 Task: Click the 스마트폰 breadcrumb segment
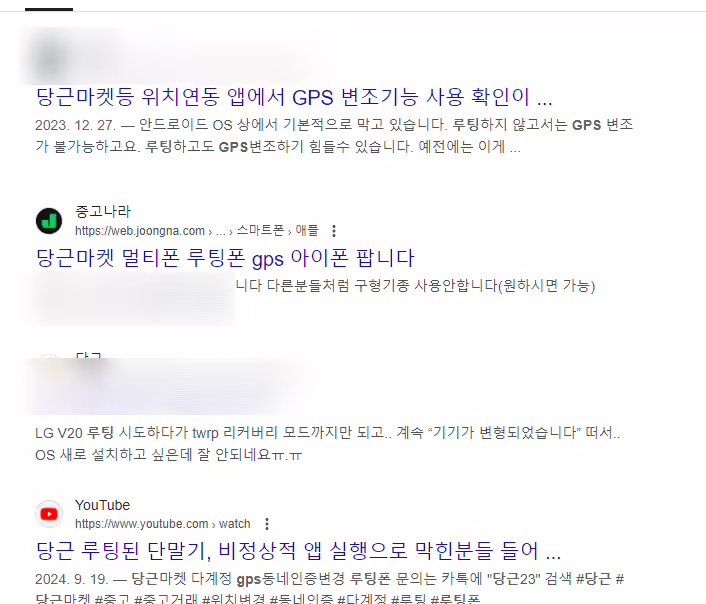[x=260, y=231]
